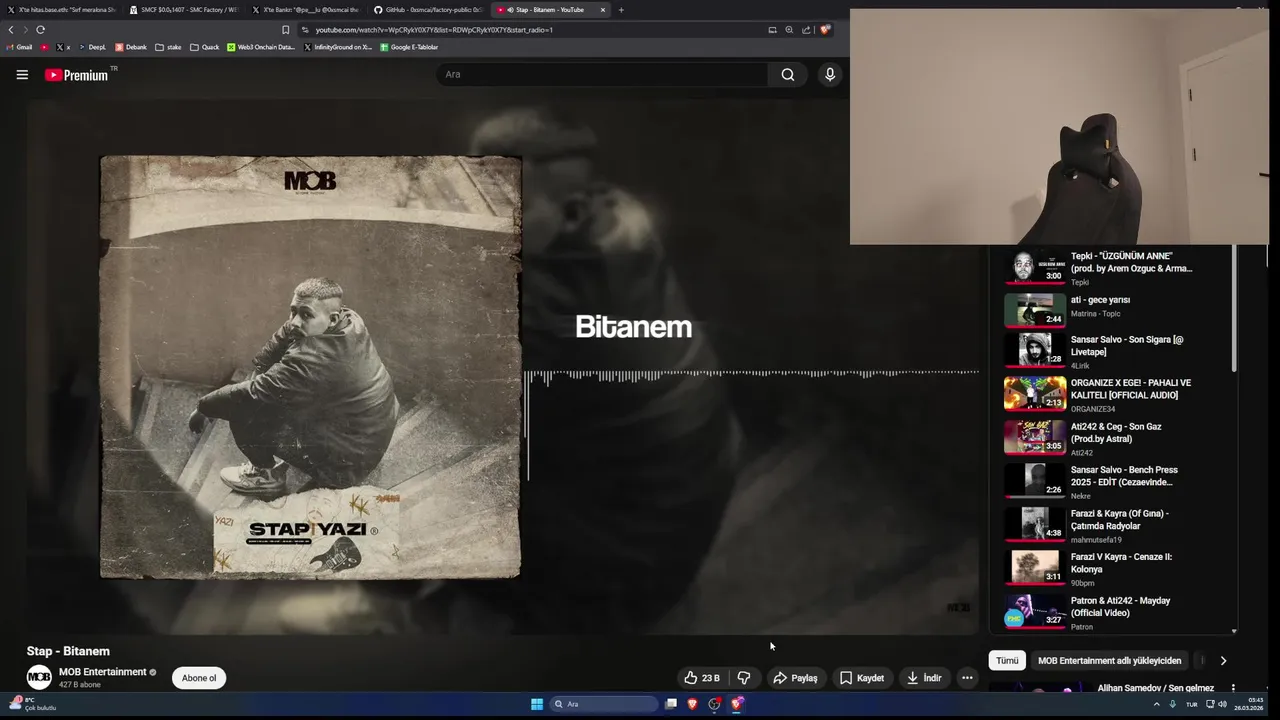1280x720 pixels.
Task: Play Tepki - ÜZGÜNÜM ANNE playlist item
Action: pos(1110,268)
